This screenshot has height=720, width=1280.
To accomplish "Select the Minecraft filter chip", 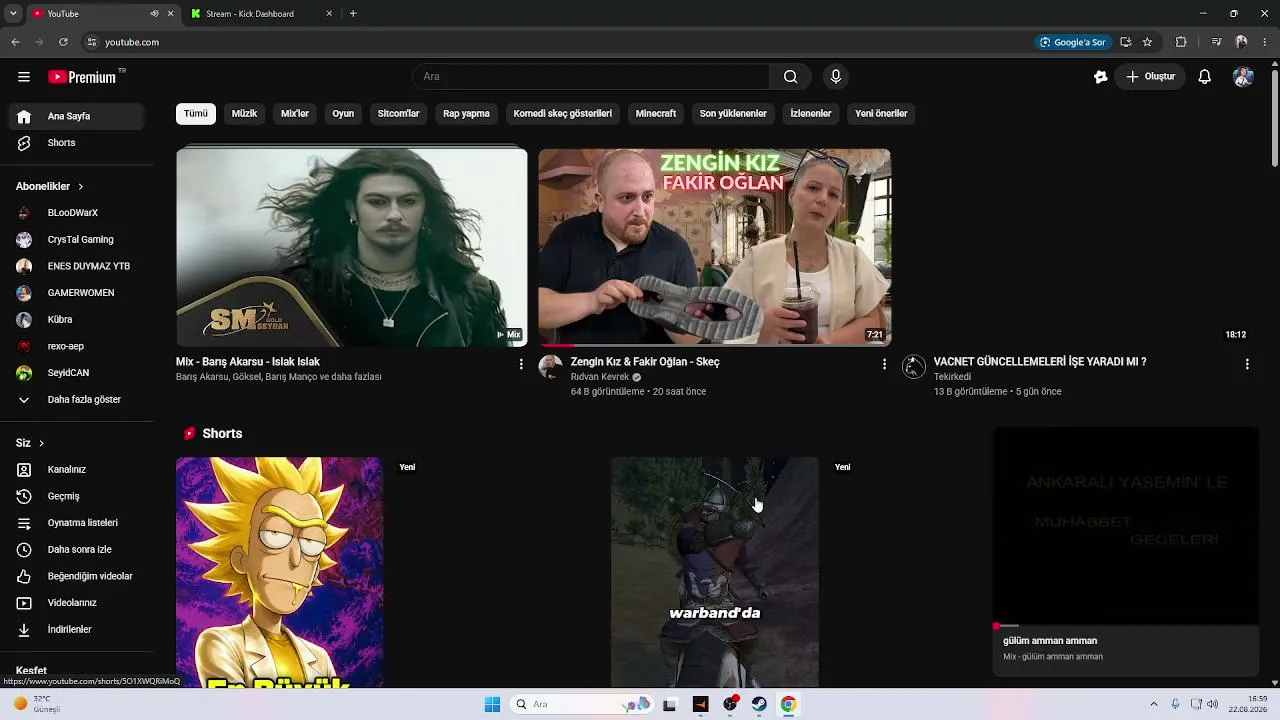I will (656, 114).
